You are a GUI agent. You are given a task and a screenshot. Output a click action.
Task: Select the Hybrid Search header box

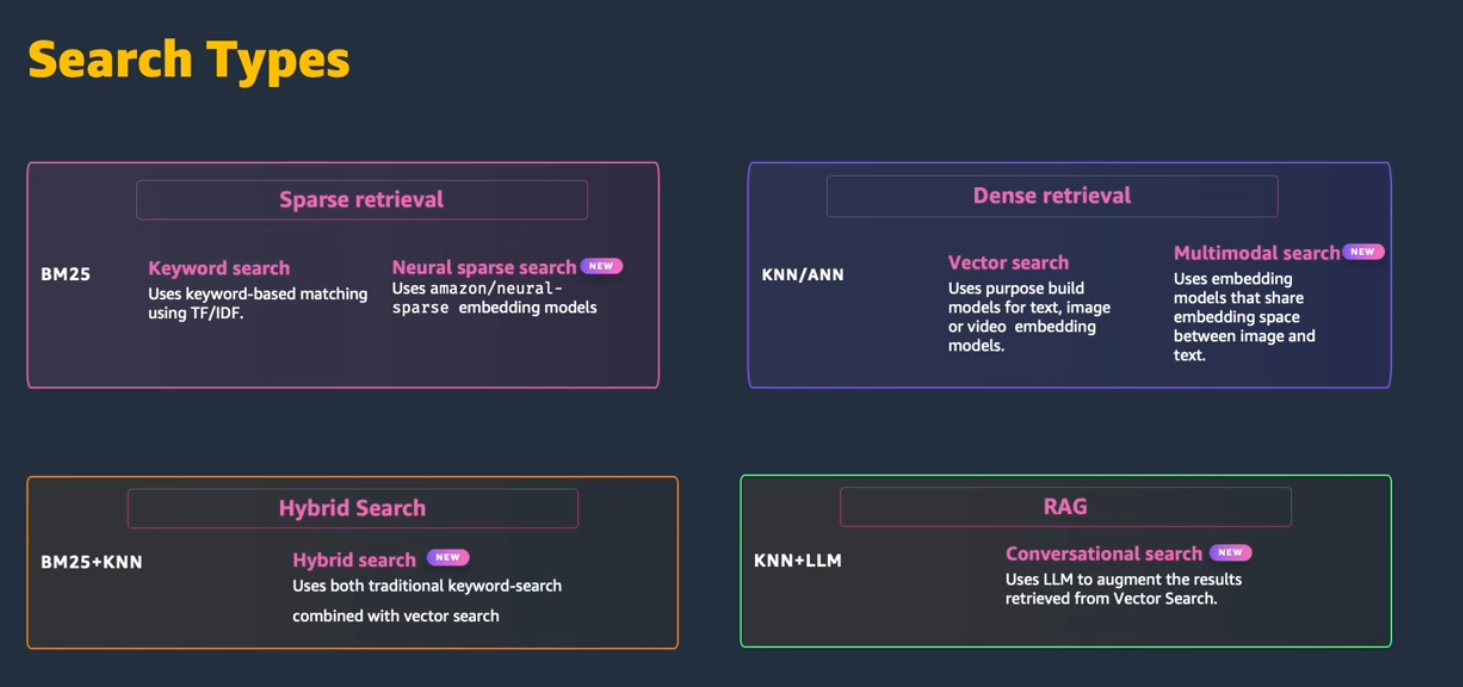coord(352,508)
